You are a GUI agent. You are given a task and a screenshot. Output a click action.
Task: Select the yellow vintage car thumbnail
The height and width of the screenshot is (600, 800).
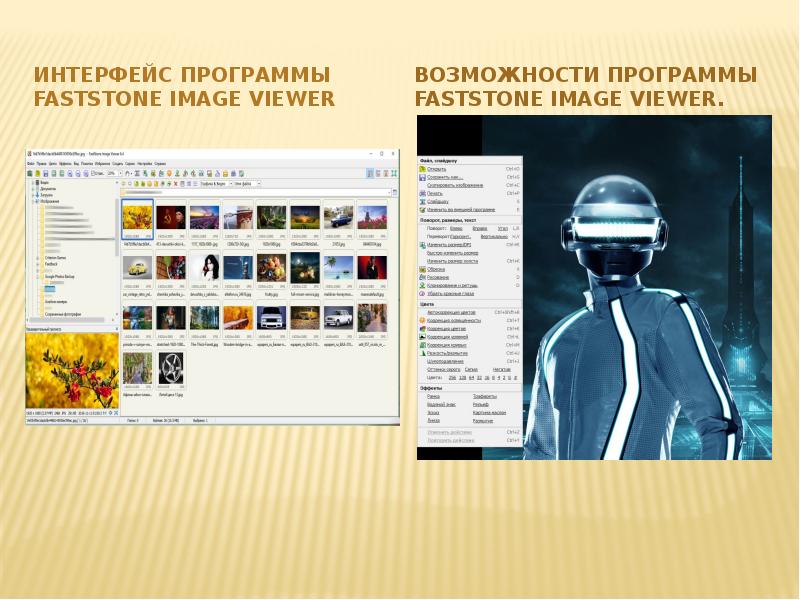click(x=137, y=268)
